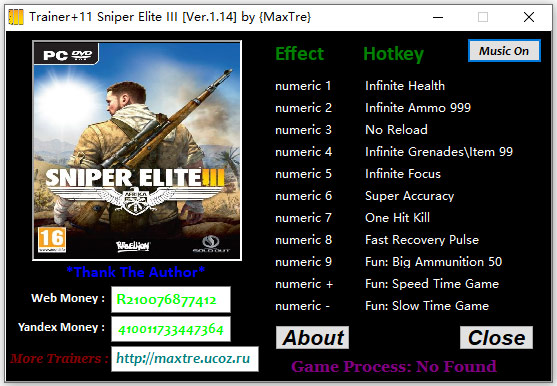Select the Web Money number field

[171, 300]
